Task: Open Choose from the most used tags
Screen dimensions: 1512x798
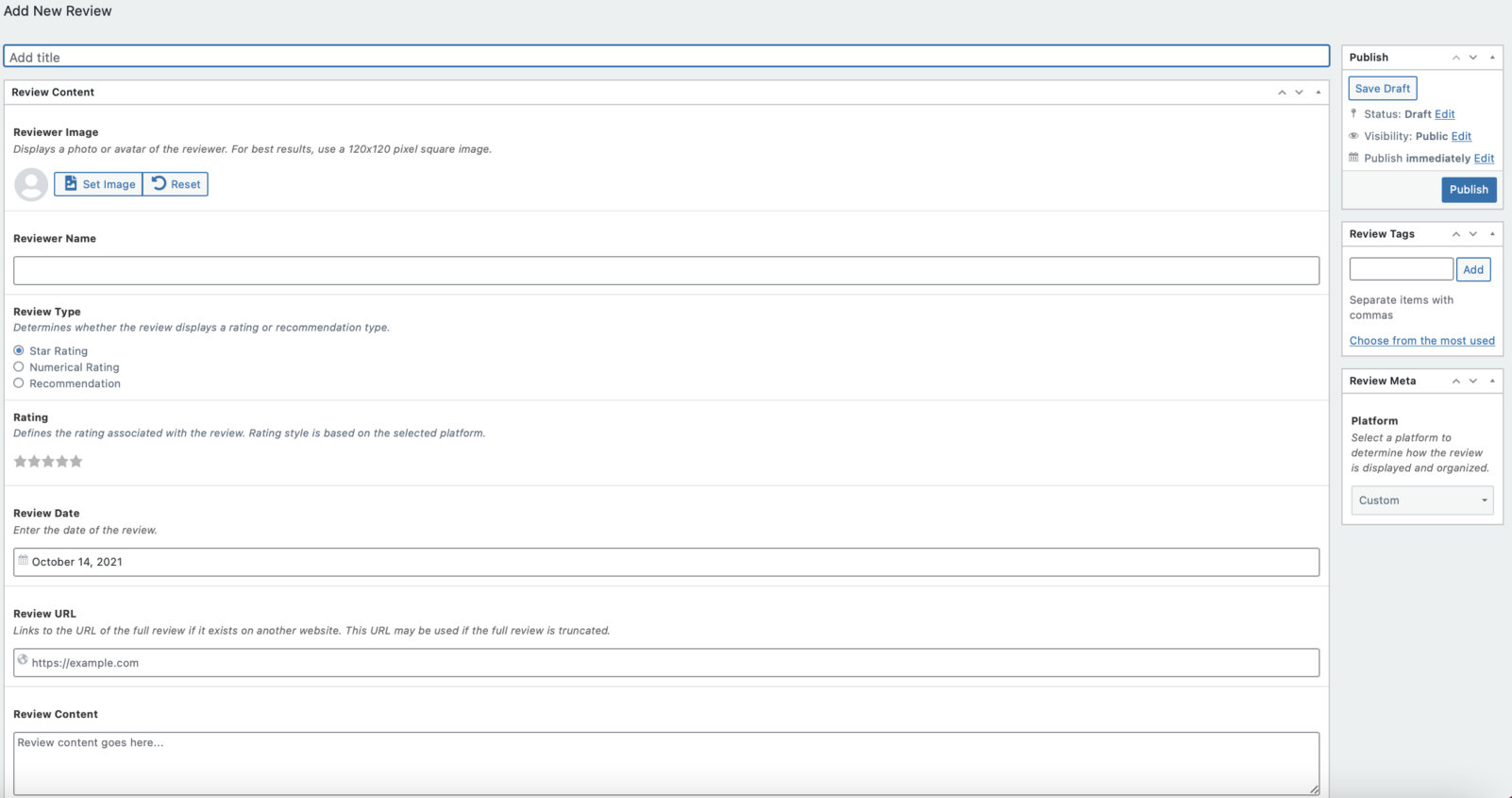Action: point(1421,341)
